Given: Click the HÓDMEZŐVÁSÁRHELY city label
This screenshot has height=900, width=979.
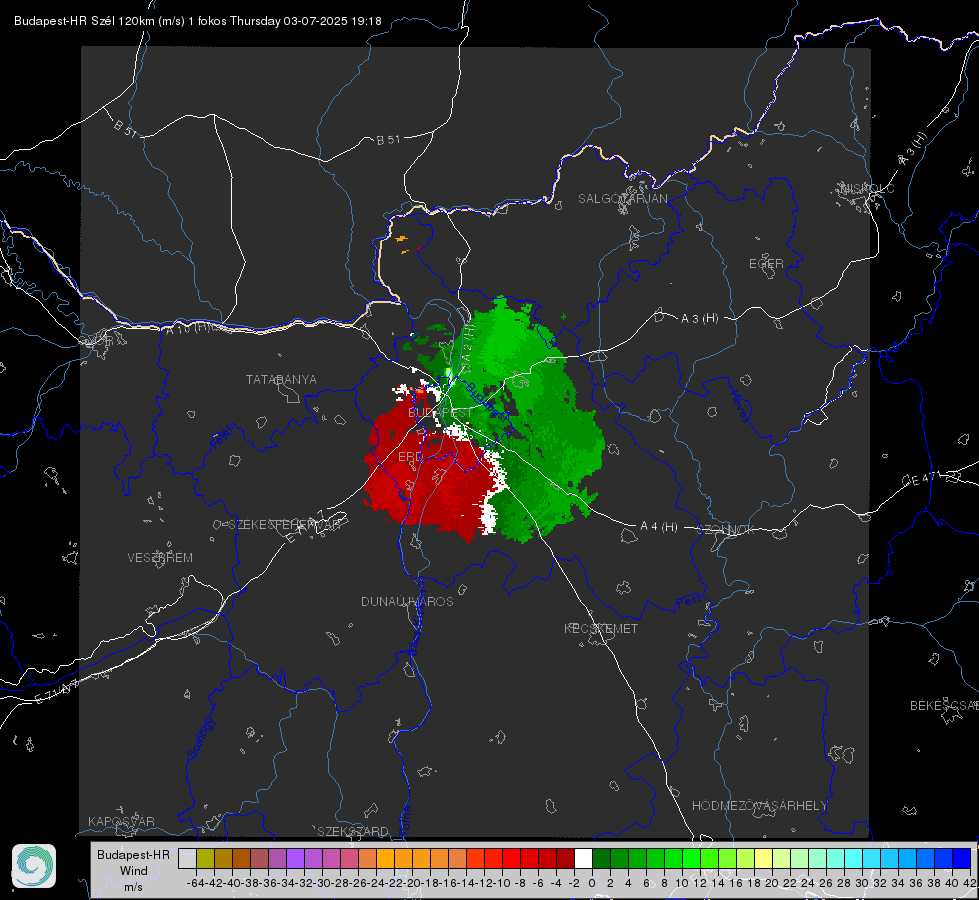Looking at the screenshot, I should tap(759, 806).
